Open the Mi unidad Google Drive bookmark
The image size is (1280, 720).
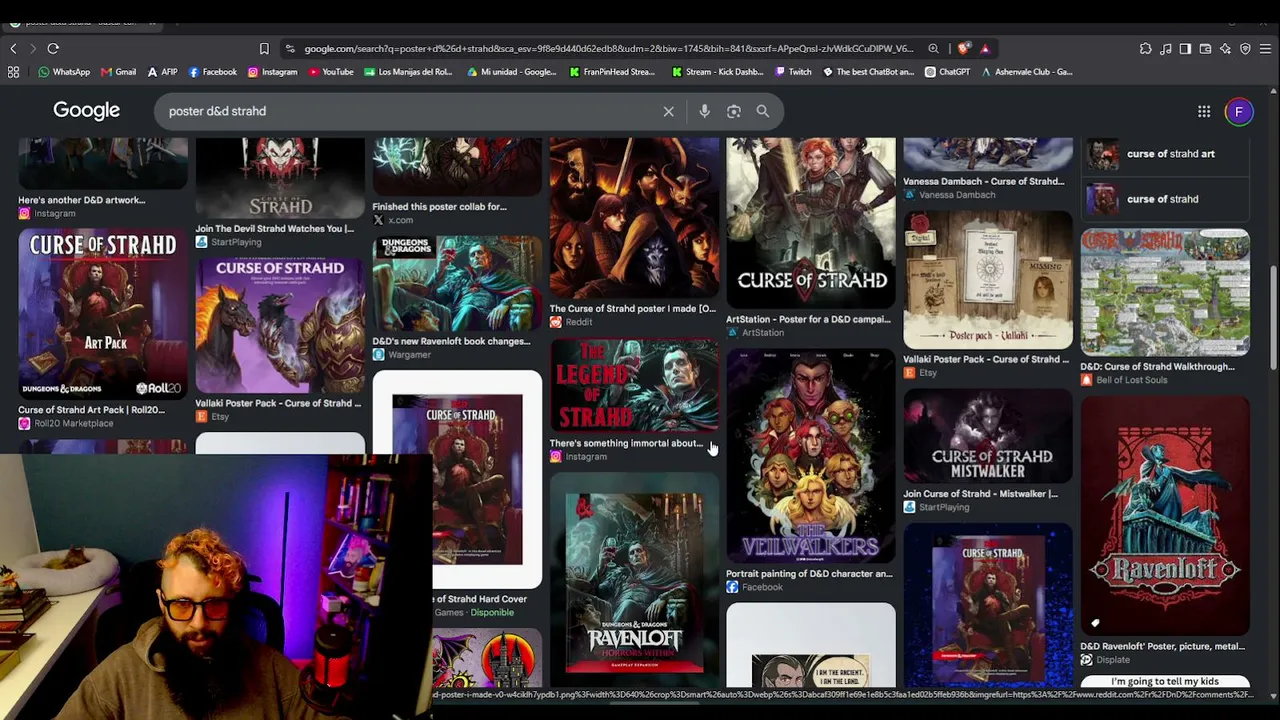point(511,72)
